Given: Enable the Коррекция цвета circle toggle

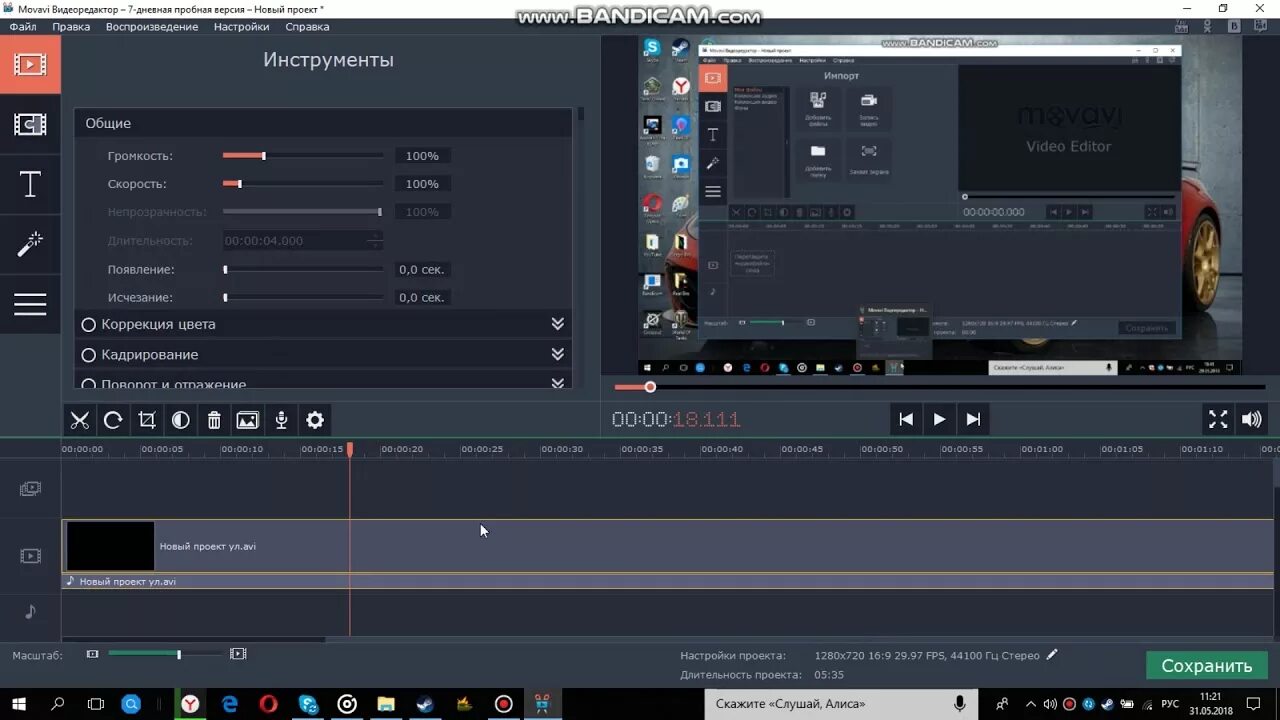Looking at the screenshot, I should coord(88,325).
